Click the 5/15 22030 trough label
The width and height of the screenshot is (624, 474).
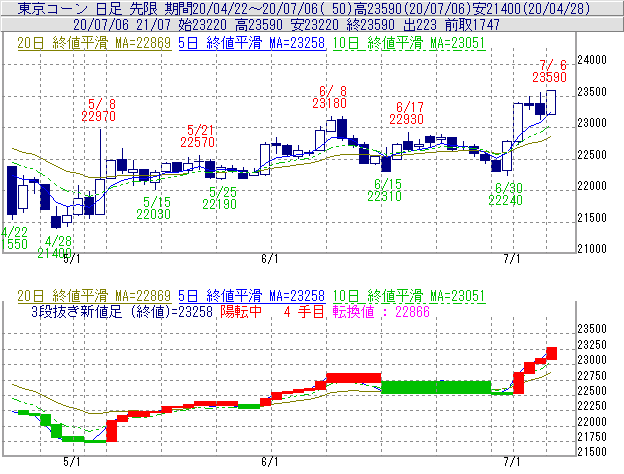pyautogui.click(x=154, y=208)
